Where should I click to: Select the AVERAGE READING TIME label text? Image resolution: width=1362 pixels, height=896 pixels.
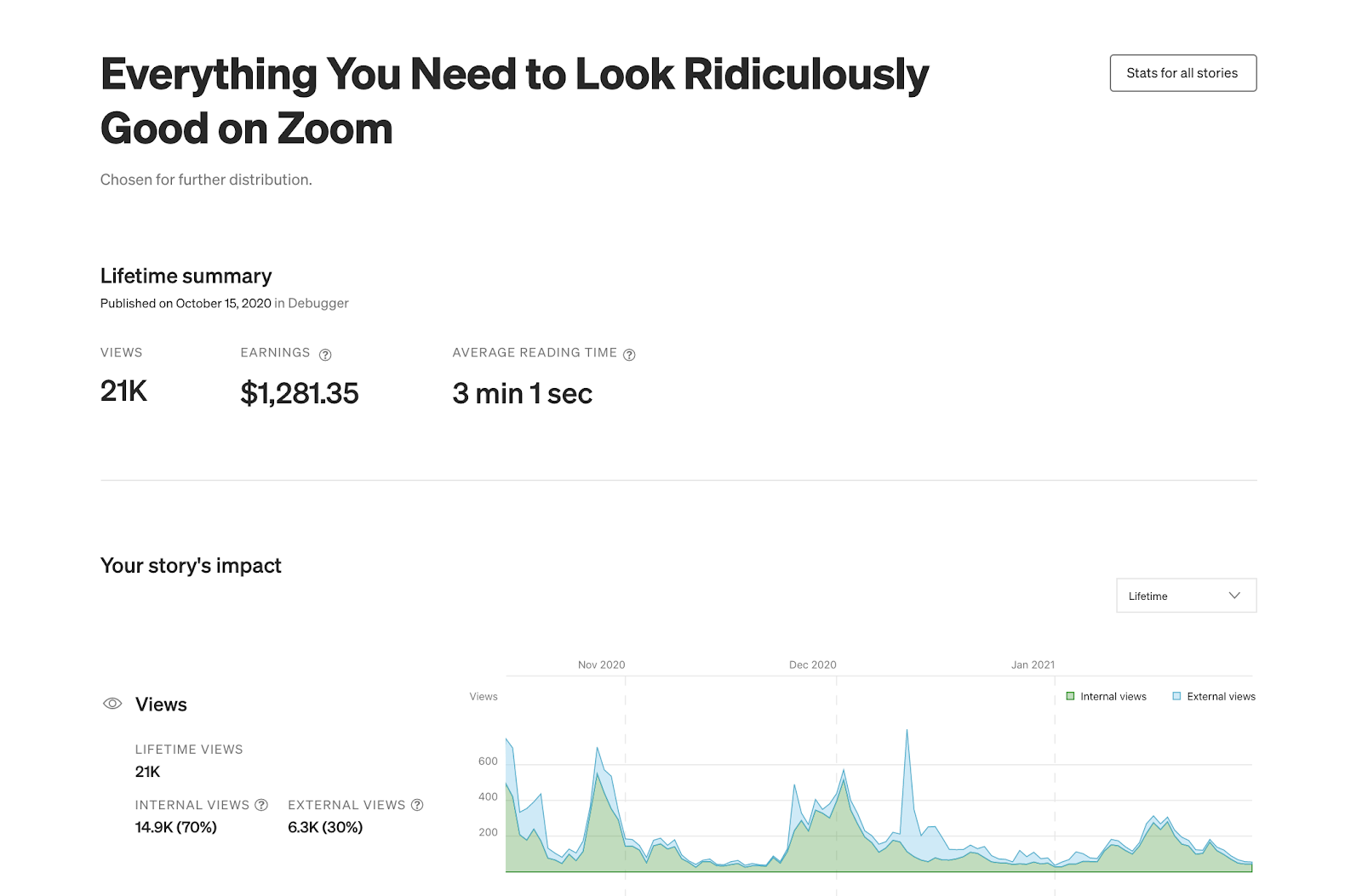[x=535, y=352]
